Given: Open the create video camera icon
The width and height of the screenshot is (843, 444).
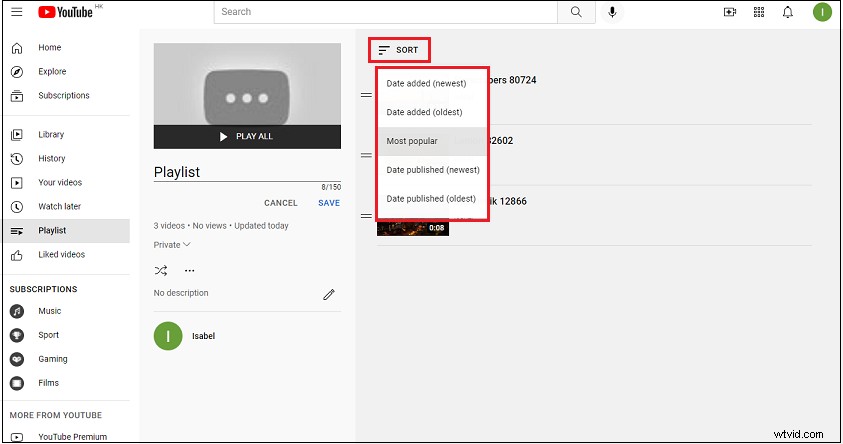Looking at the screenshot, I should pos(730,12).
